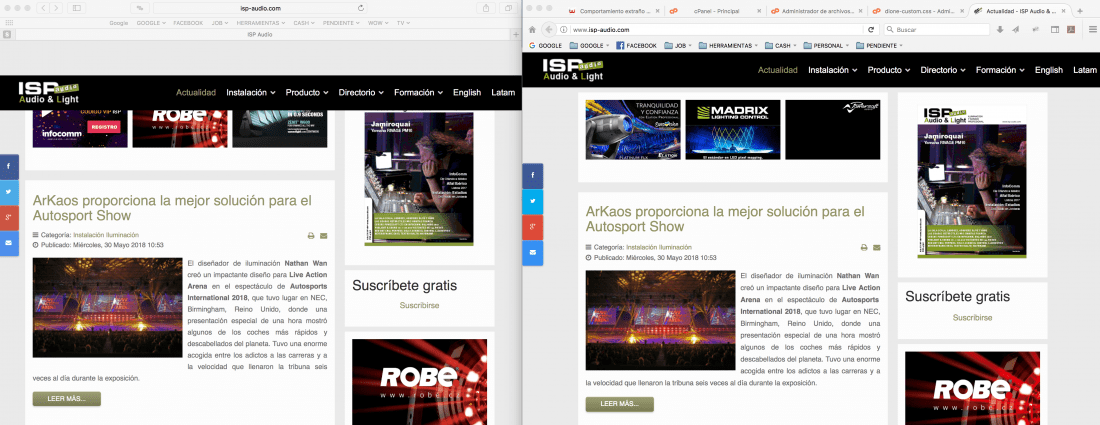Email the article in Firefox page
The width and height of the screenshot is (1100, 425).
(877, 248)
